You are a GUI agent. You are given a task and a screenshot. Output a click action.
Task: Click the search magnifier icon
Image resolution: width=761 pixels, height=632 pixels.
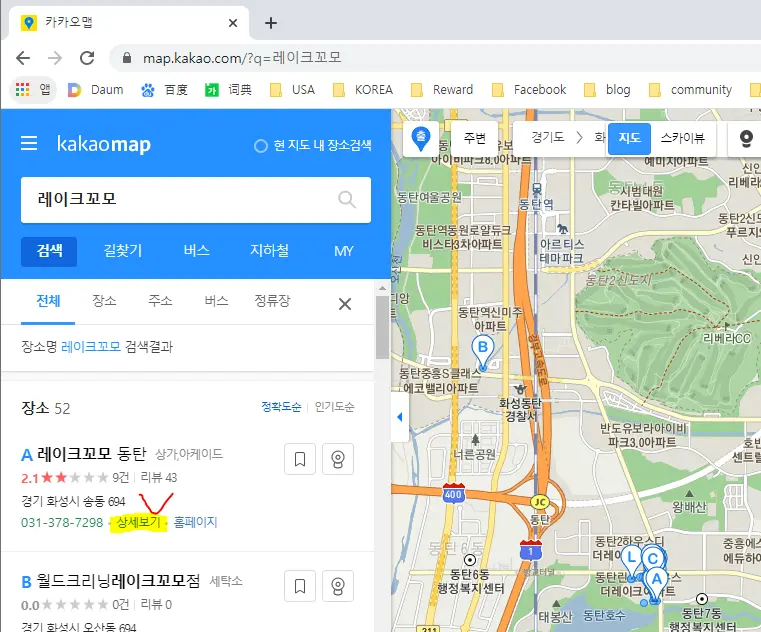347,199
